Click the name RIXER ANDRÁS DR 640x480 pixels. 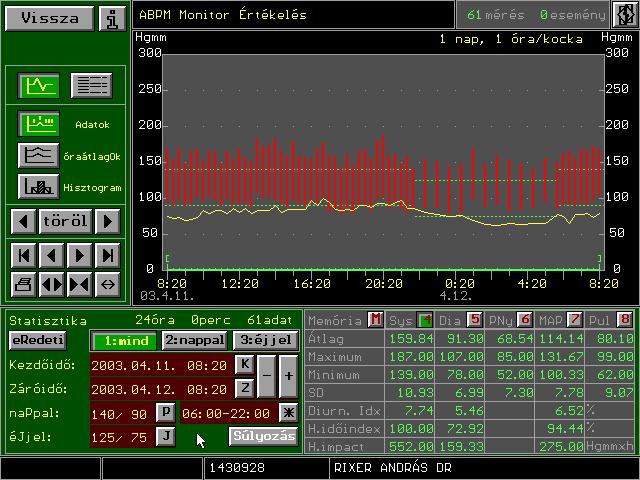(x=393, y=468)
